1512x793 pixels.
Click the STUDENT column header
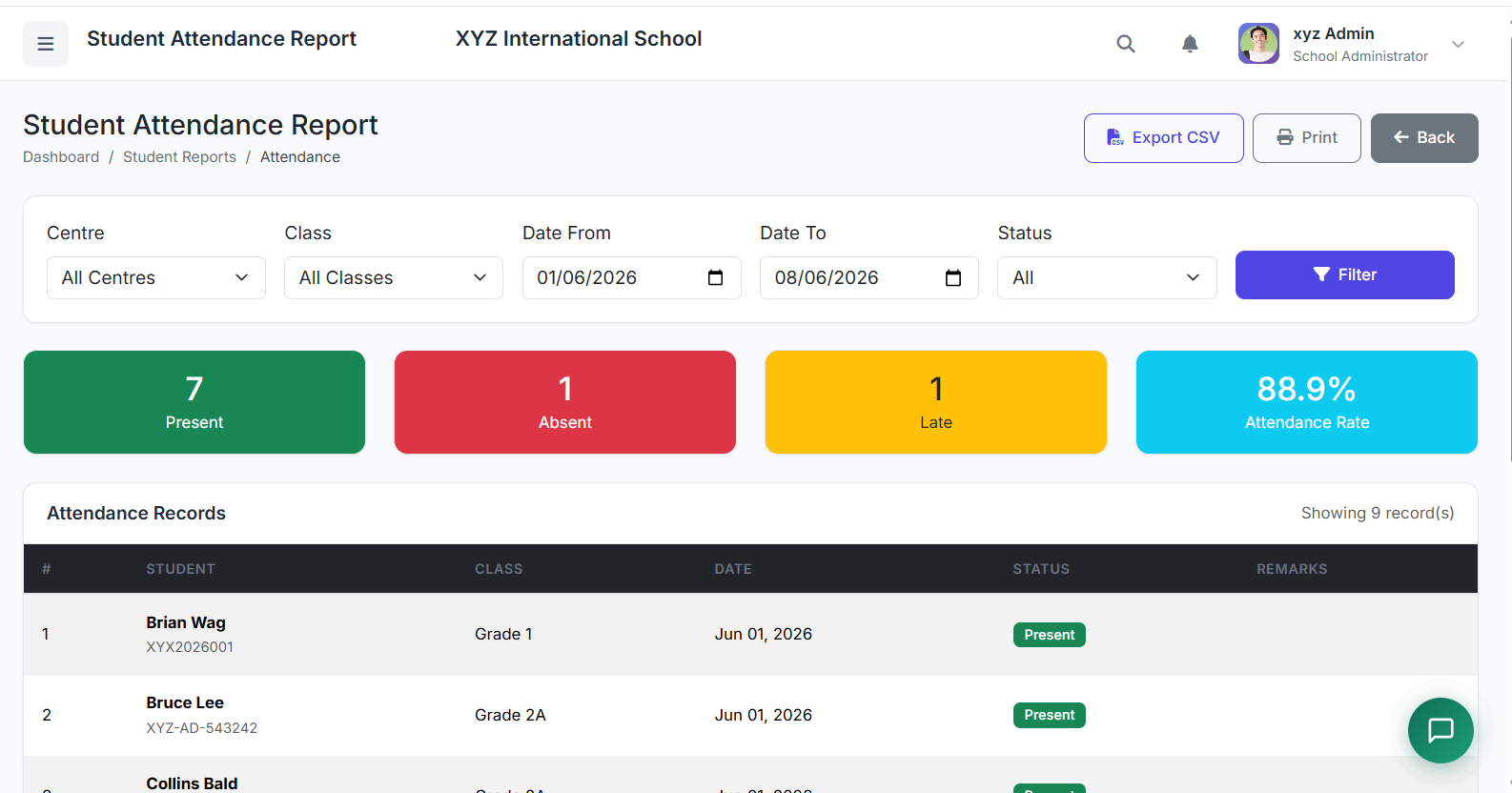tap(180, 569)
